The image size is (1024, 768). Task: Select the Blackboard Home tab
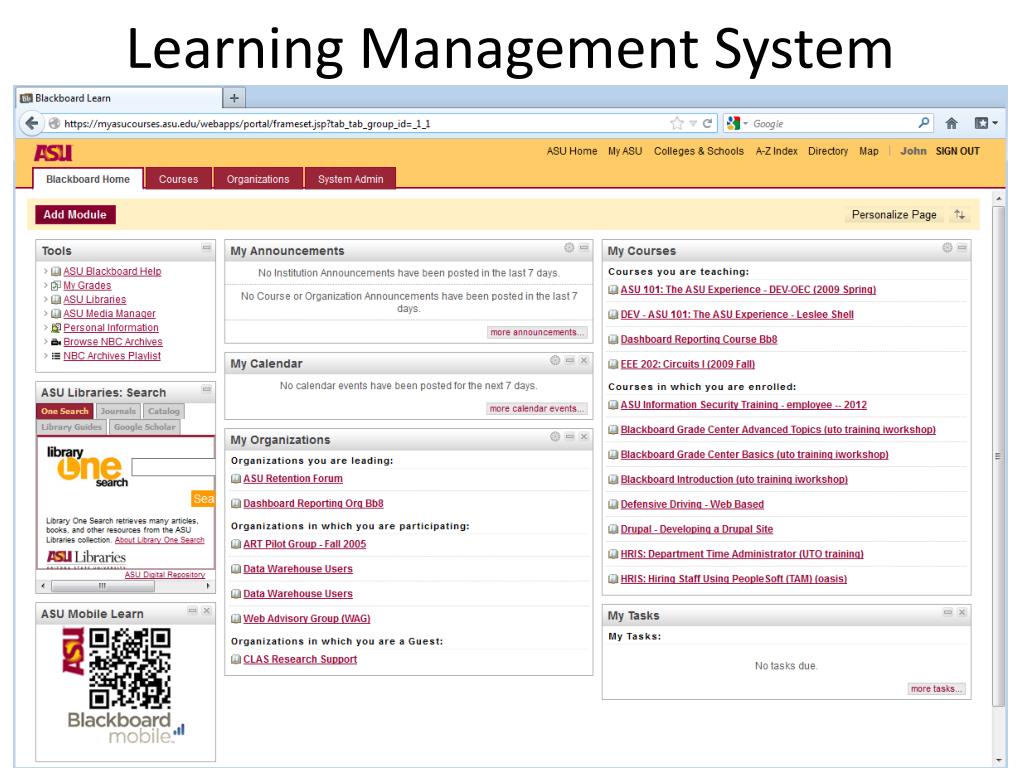tap(88, 179)
